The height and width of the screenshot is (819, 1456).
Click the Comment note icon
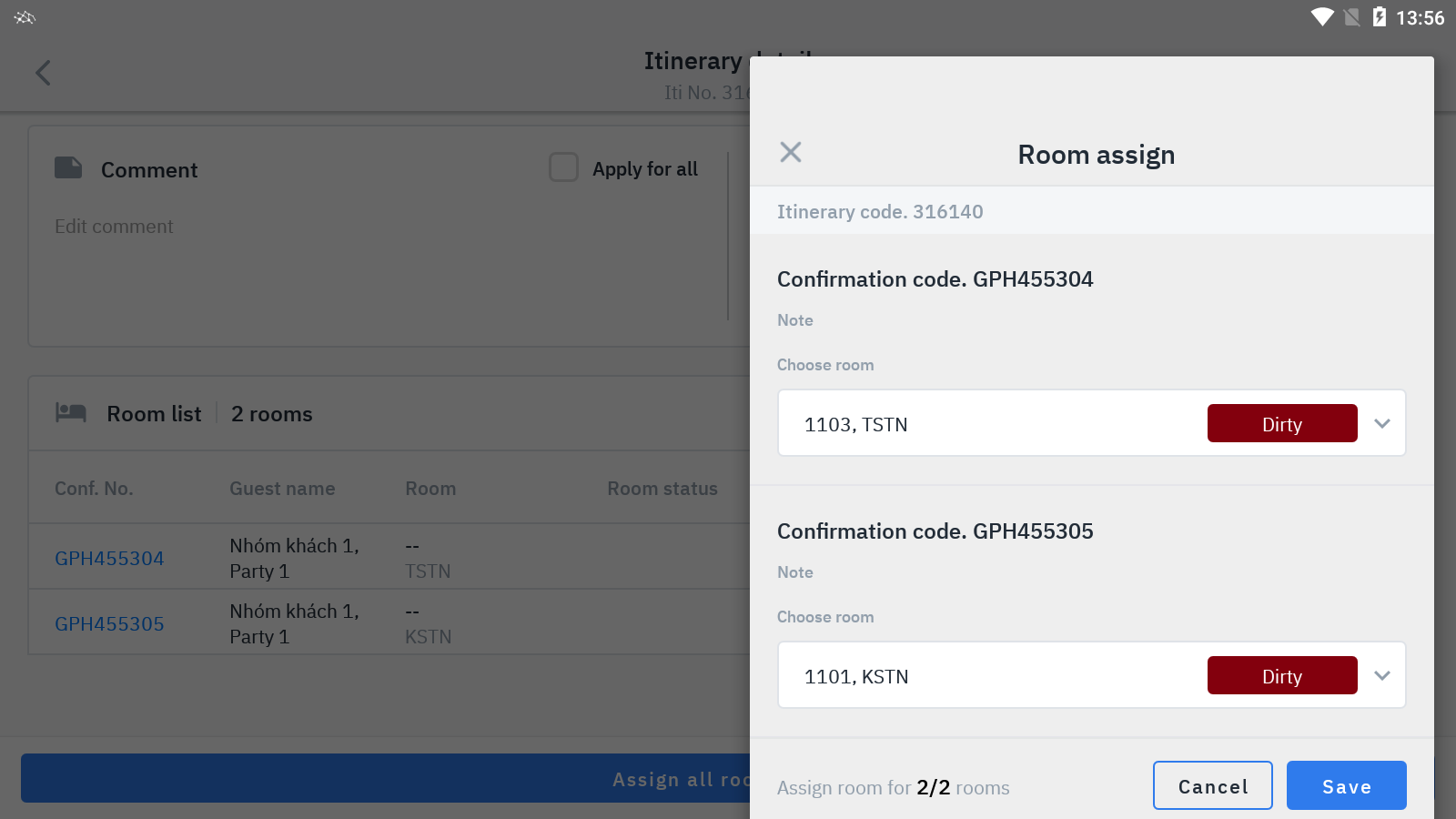(68, 168)
